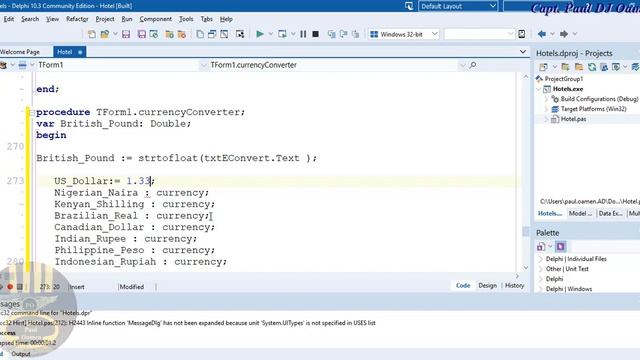Click the Run Without Debugging icon
The height and width of the screenshot is (360, 640).
click(x=282, y=34)
